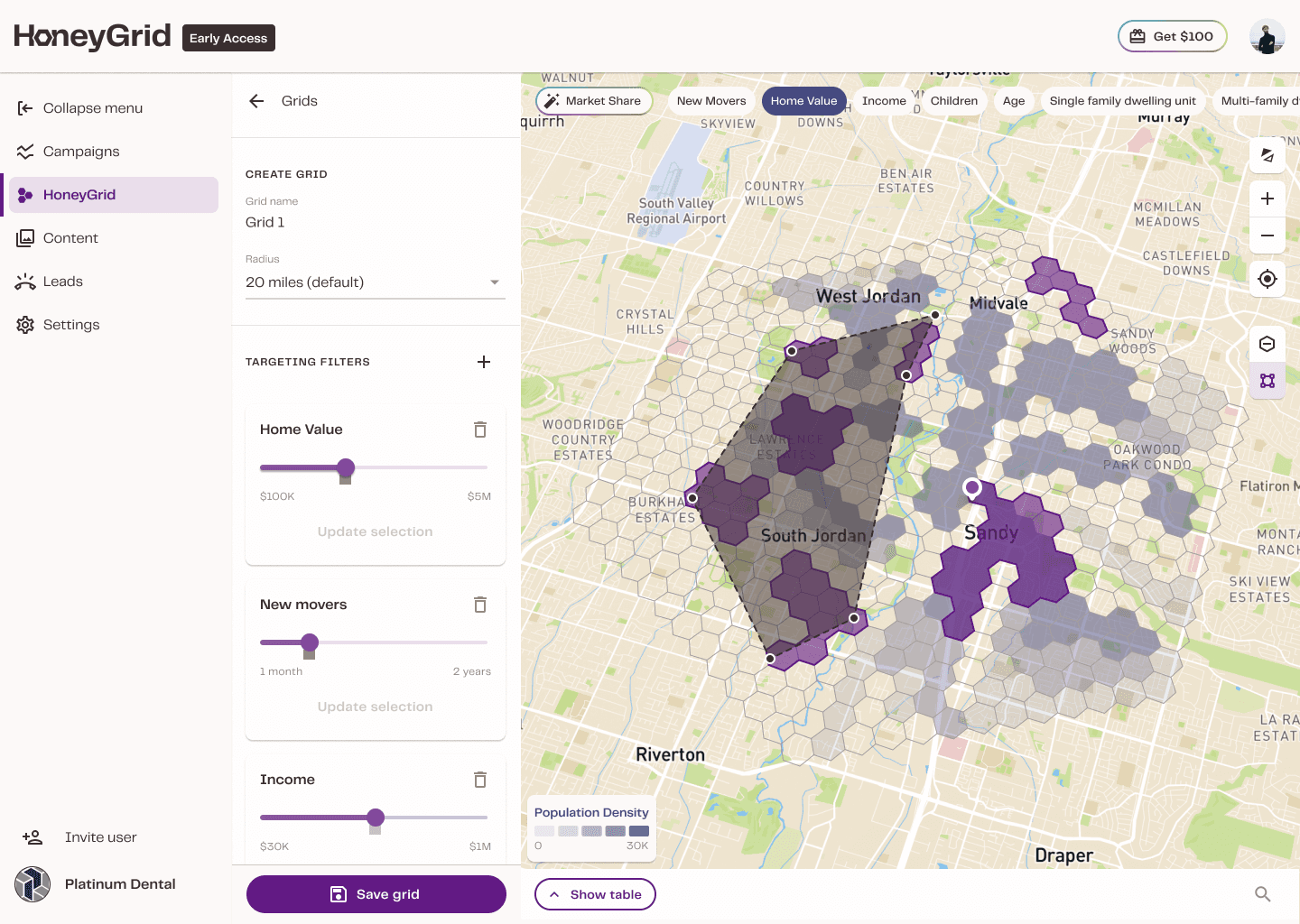The width and height of the screenshot is (1300, 924).
Task: Open Settings in sidebar
Action: click(114, 325)
